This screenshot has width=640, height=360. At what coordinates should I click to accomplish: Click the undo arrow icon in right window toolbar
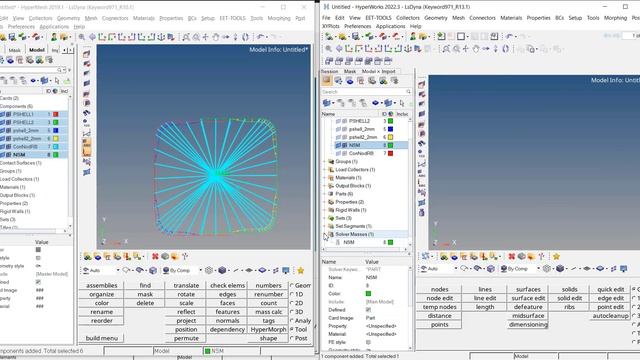(509, 36)
